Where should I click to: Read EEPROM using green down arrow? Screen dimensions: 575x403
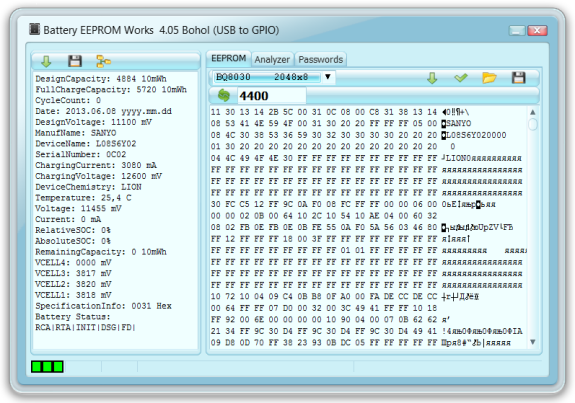click(432, 78)
